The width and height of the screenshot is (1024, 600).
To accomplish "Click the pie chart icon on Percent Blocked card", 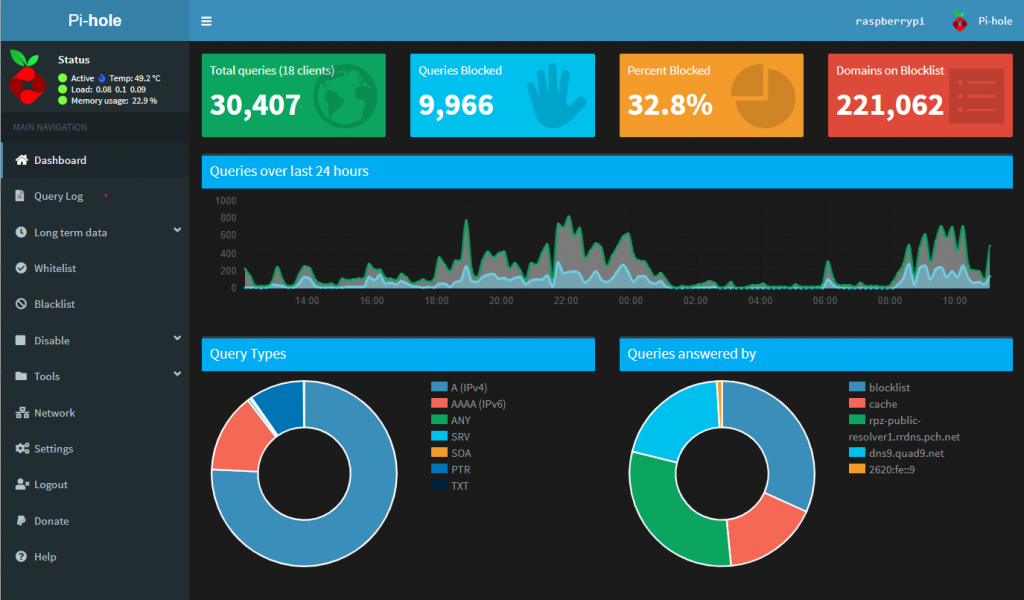I will [763, 96].
